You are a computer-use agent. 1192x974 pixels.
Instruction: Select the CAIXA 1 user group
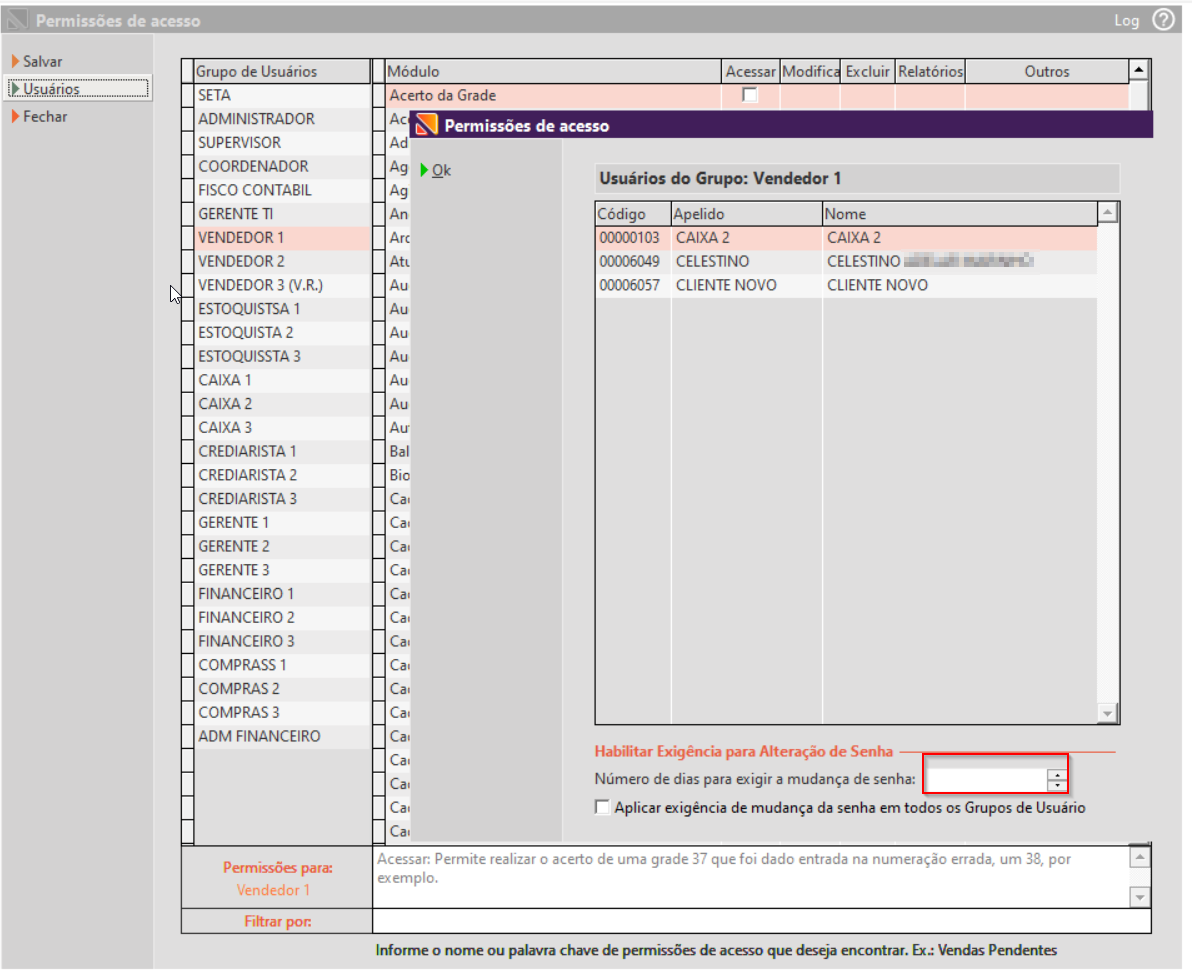282,379
